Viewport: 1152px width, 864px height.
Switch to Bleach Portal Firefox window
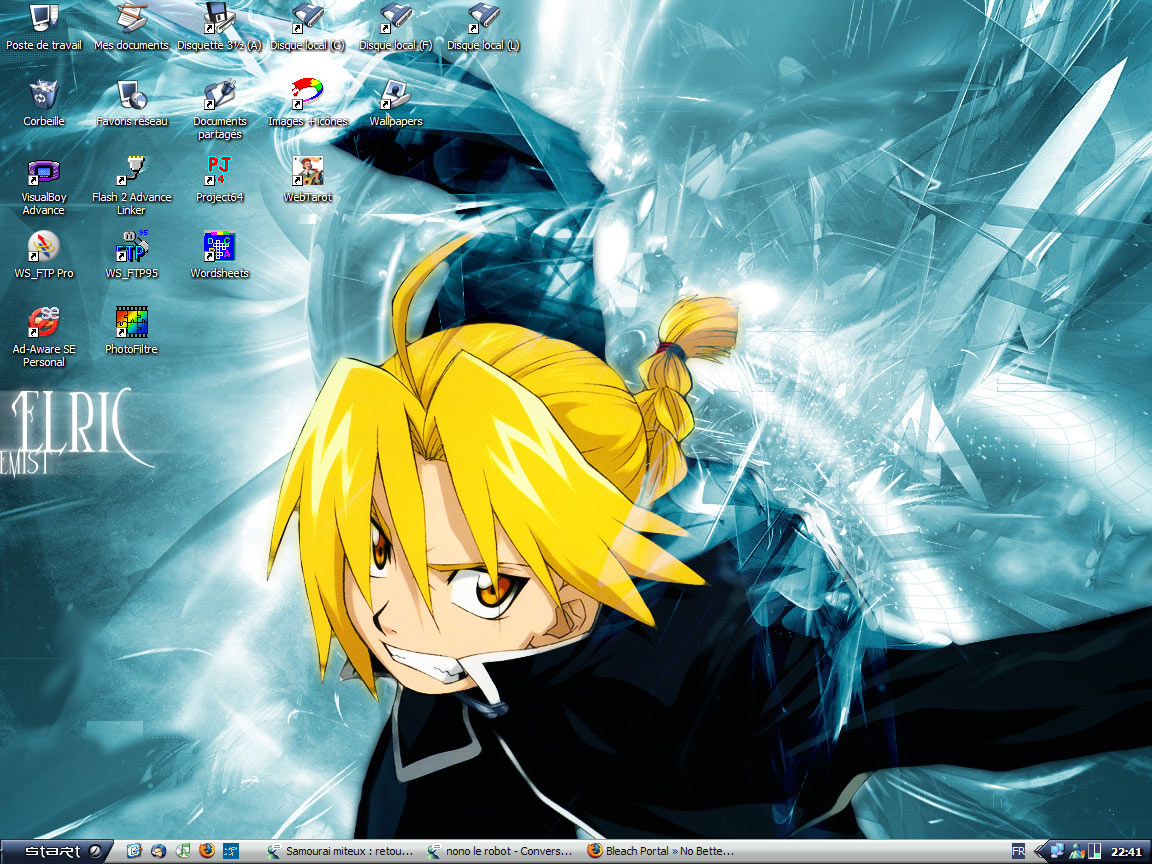pyautogui.click(x=660, y=852)
